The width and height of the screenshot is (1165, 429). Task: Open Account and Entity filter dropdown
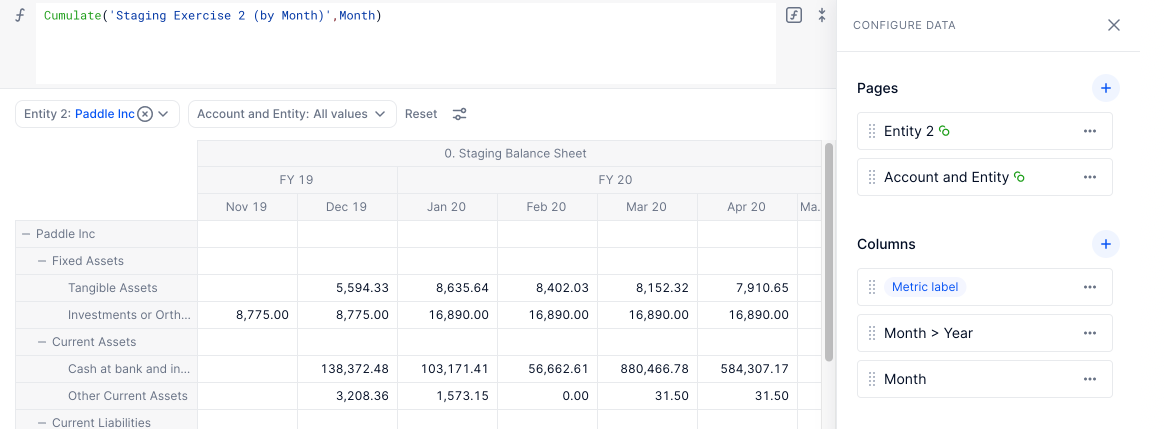click(292, 114)
